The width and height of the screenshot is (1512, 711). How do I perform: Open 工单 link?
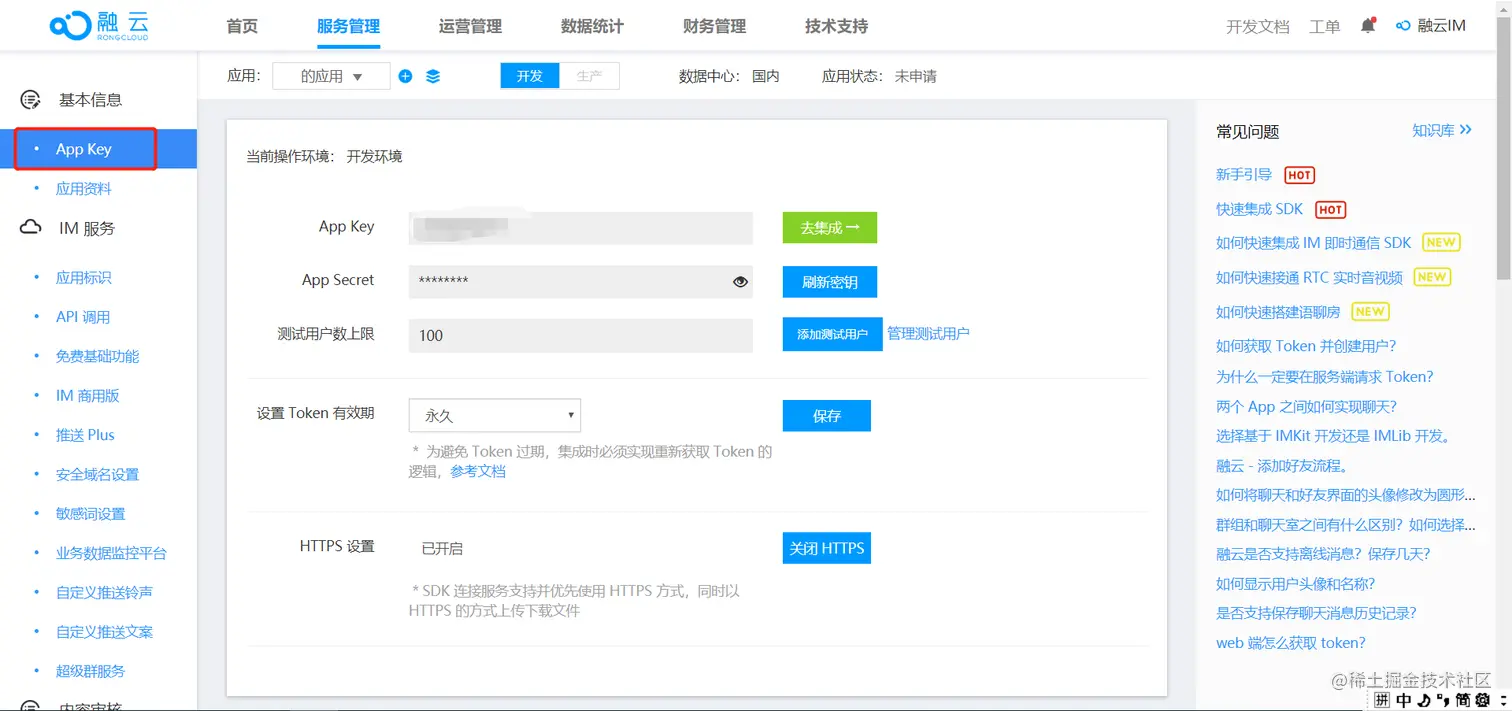[1325, 27]
